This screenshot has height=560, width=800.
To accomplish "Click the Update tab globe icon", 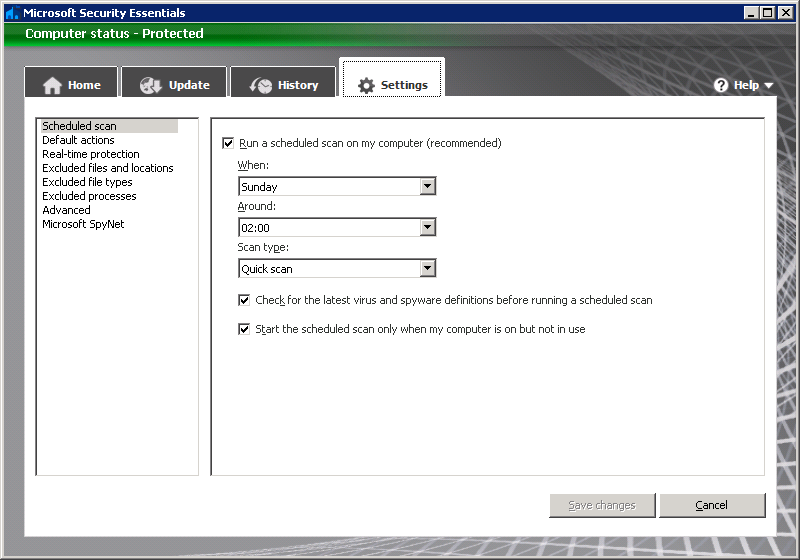I will click(x=151, y=85).
